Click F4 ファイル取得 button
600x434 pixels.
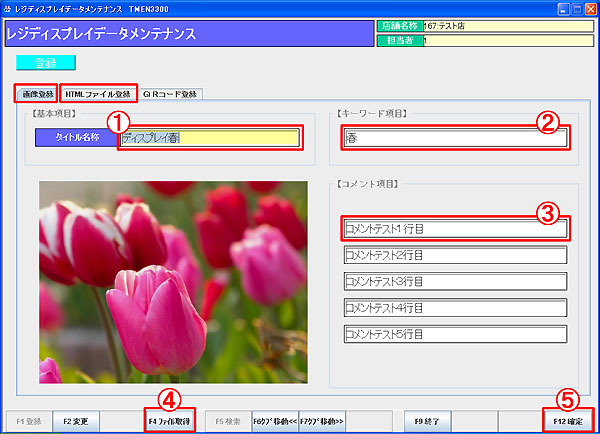pyautogui.click(x=170, y=421)
